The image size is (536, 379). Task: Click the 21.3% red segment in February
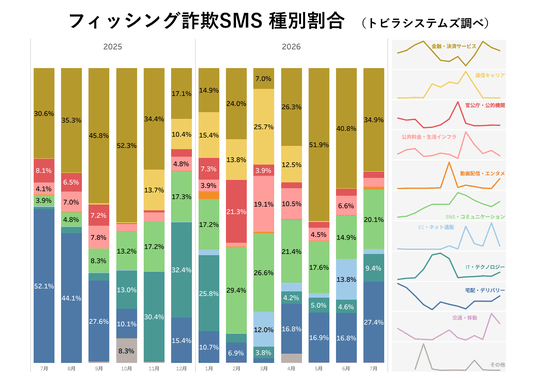pyautogui.click(x=236, y=212)
